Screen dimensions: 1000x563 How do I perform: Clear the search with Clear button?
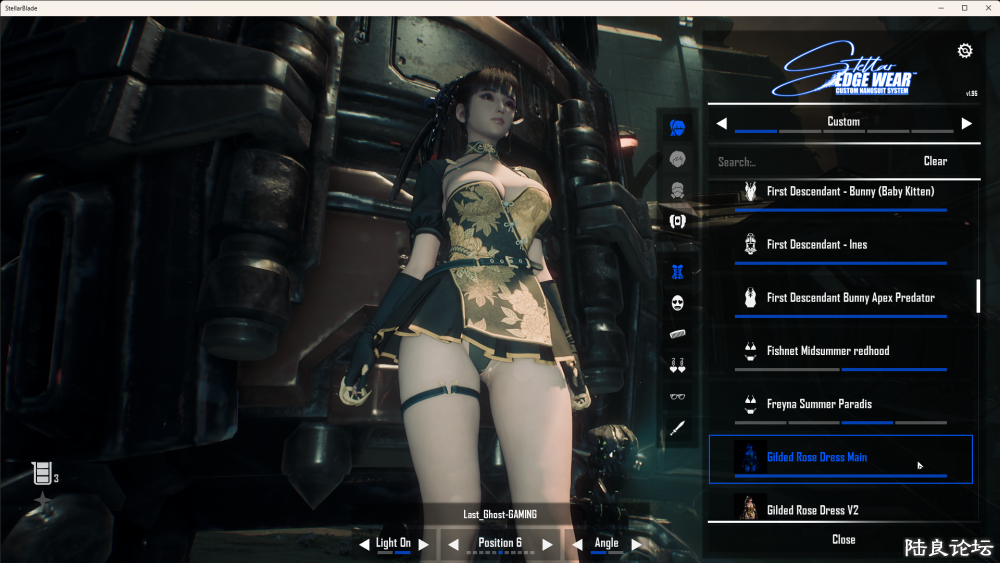(x=935, y=161)
